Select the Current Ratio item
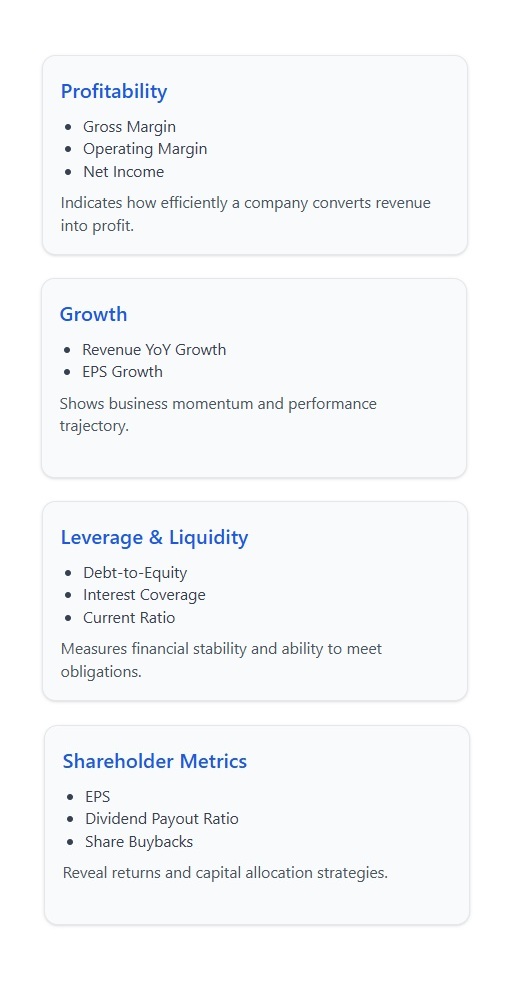516x986 pixels. [x=129, y=618]
